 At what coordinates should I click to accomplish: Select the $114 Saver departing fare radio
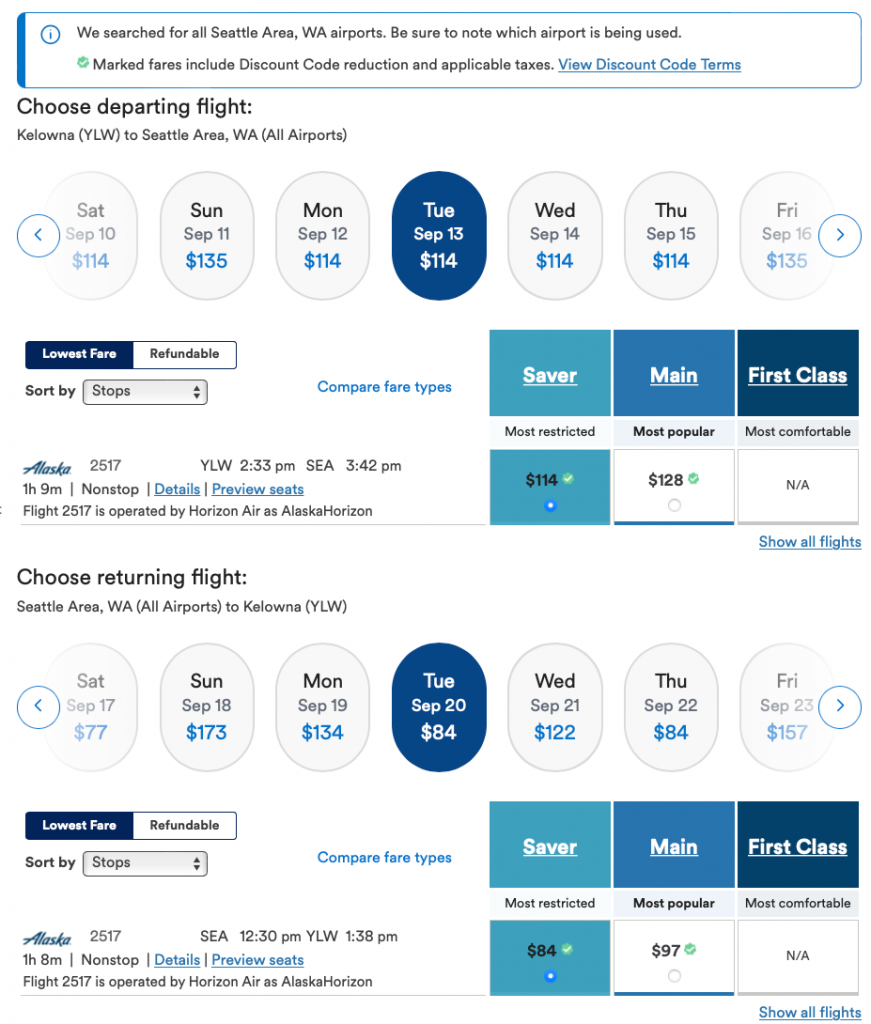(549, 505)
